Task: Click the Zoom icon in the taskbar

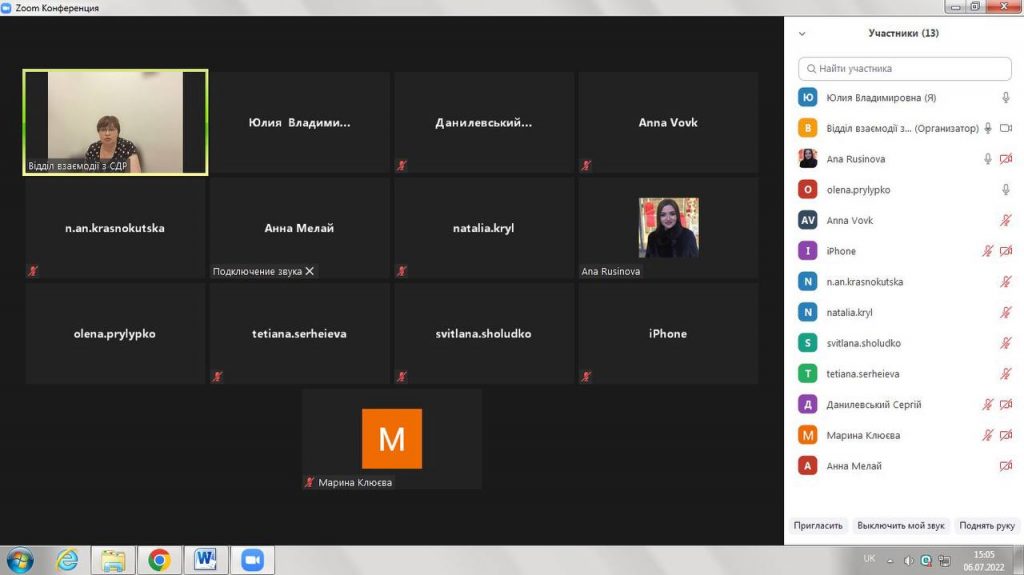Action: point(252,559)
